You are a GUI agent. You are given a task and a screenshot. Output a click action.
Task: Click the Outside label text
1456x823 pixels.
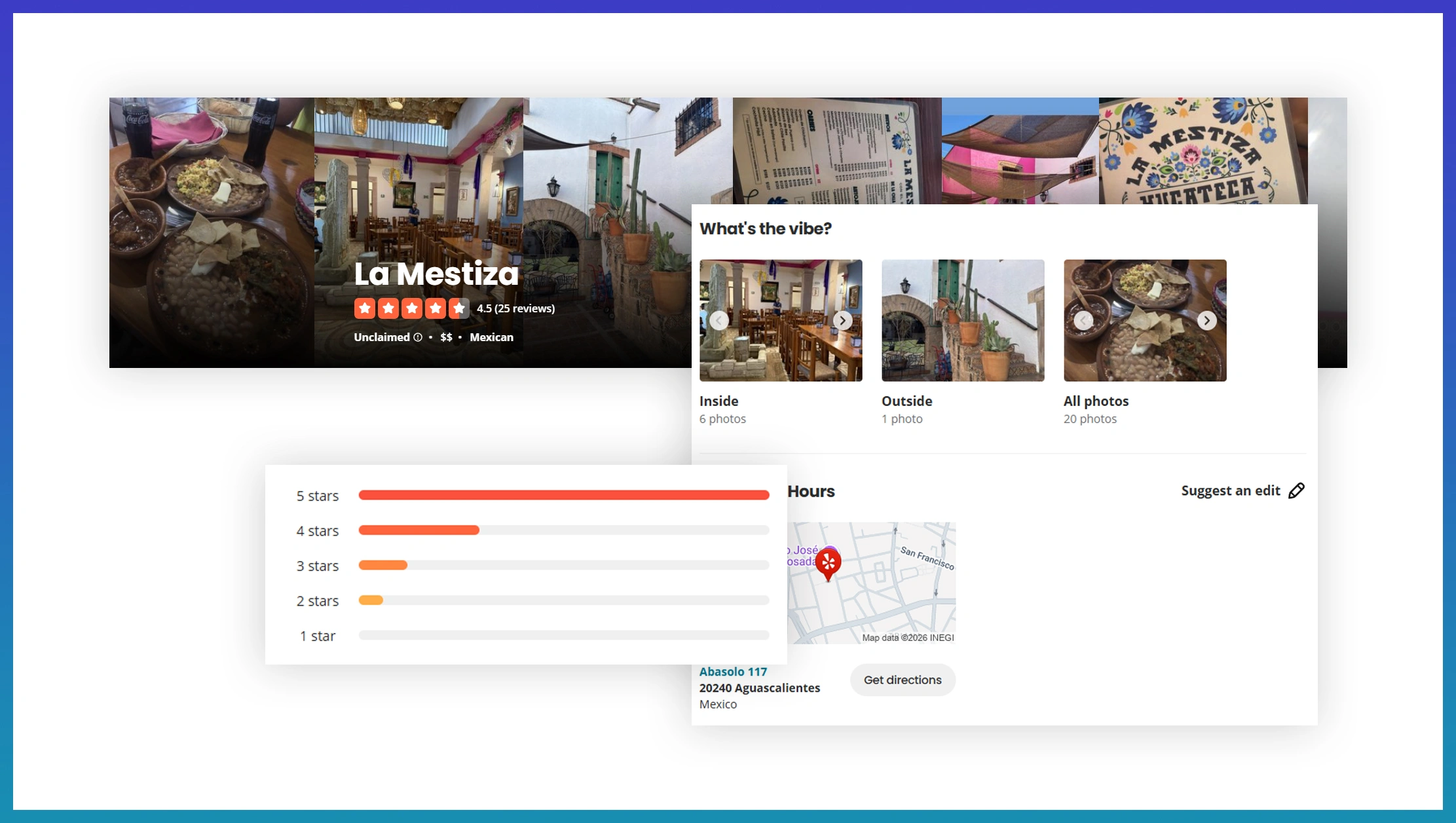[x=906, y=401]
